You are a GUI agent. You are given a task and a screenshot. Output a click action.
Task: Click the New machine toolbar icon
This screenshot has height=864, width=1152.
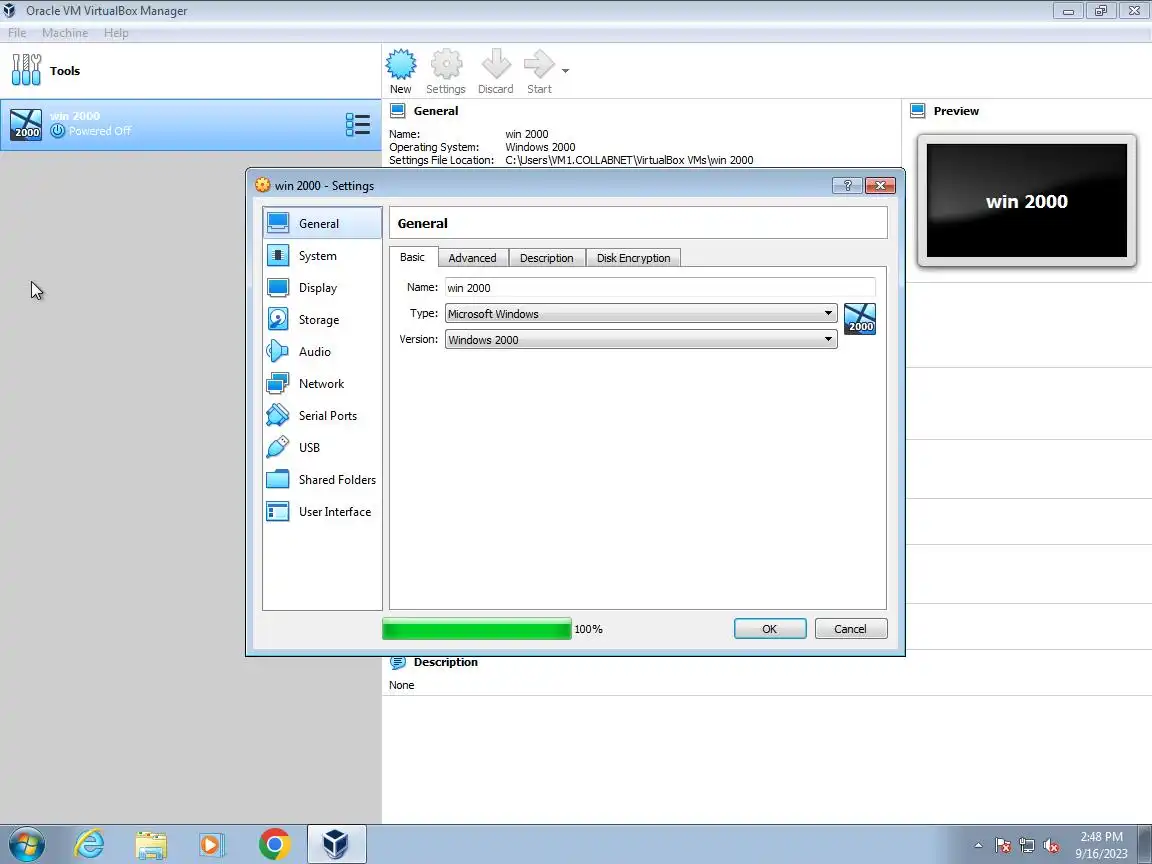tap(400, 65)
